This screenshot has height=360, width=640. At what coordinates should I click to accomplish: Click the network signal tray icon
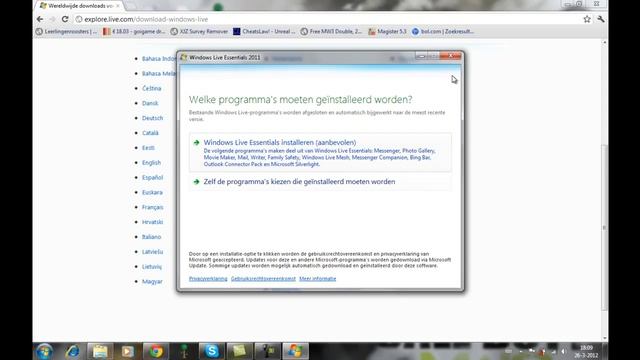point(553,351)
